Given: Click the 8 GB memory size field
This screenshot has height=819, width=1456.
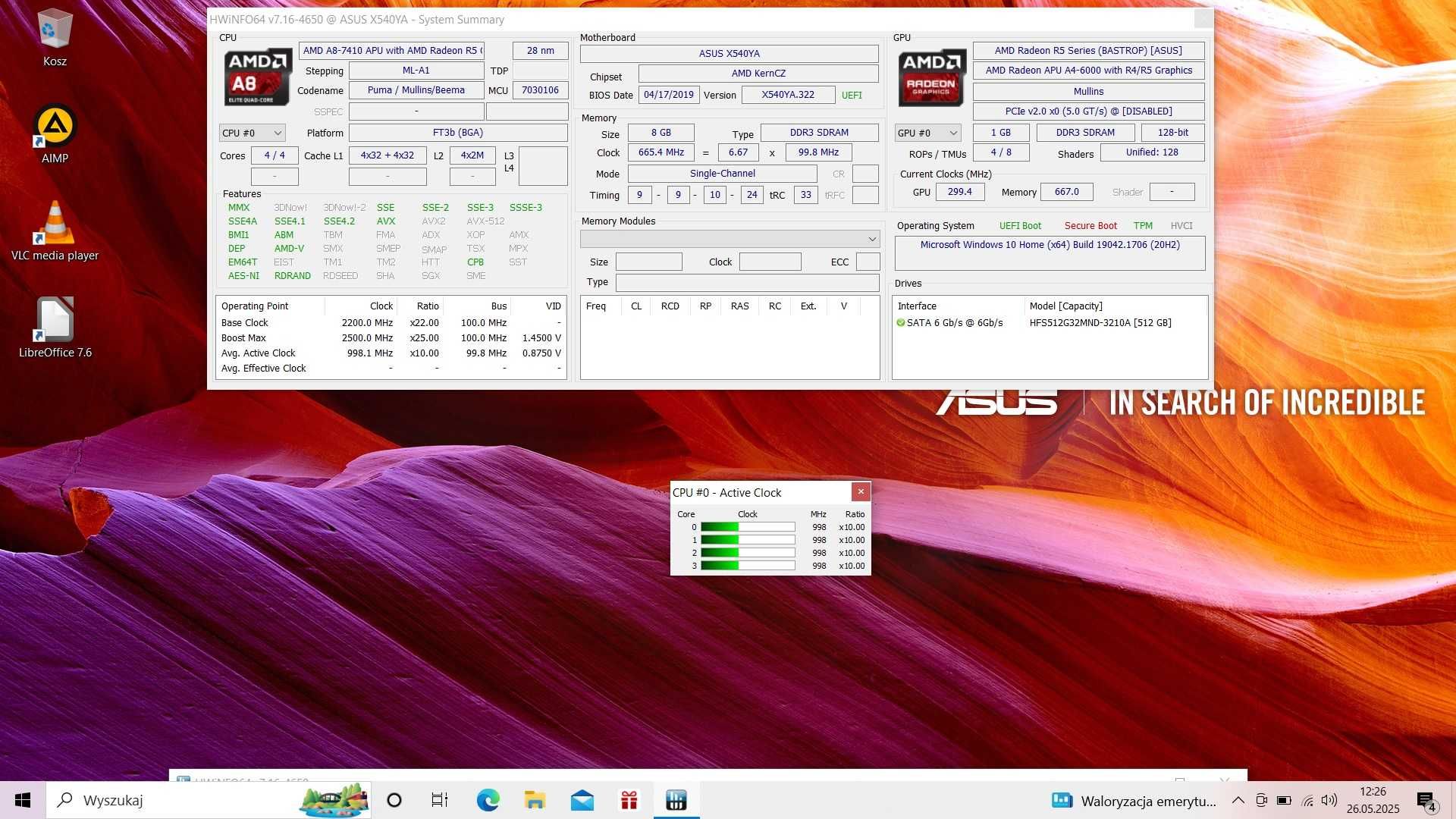Looking at the screenshot, I should [661, 133].
